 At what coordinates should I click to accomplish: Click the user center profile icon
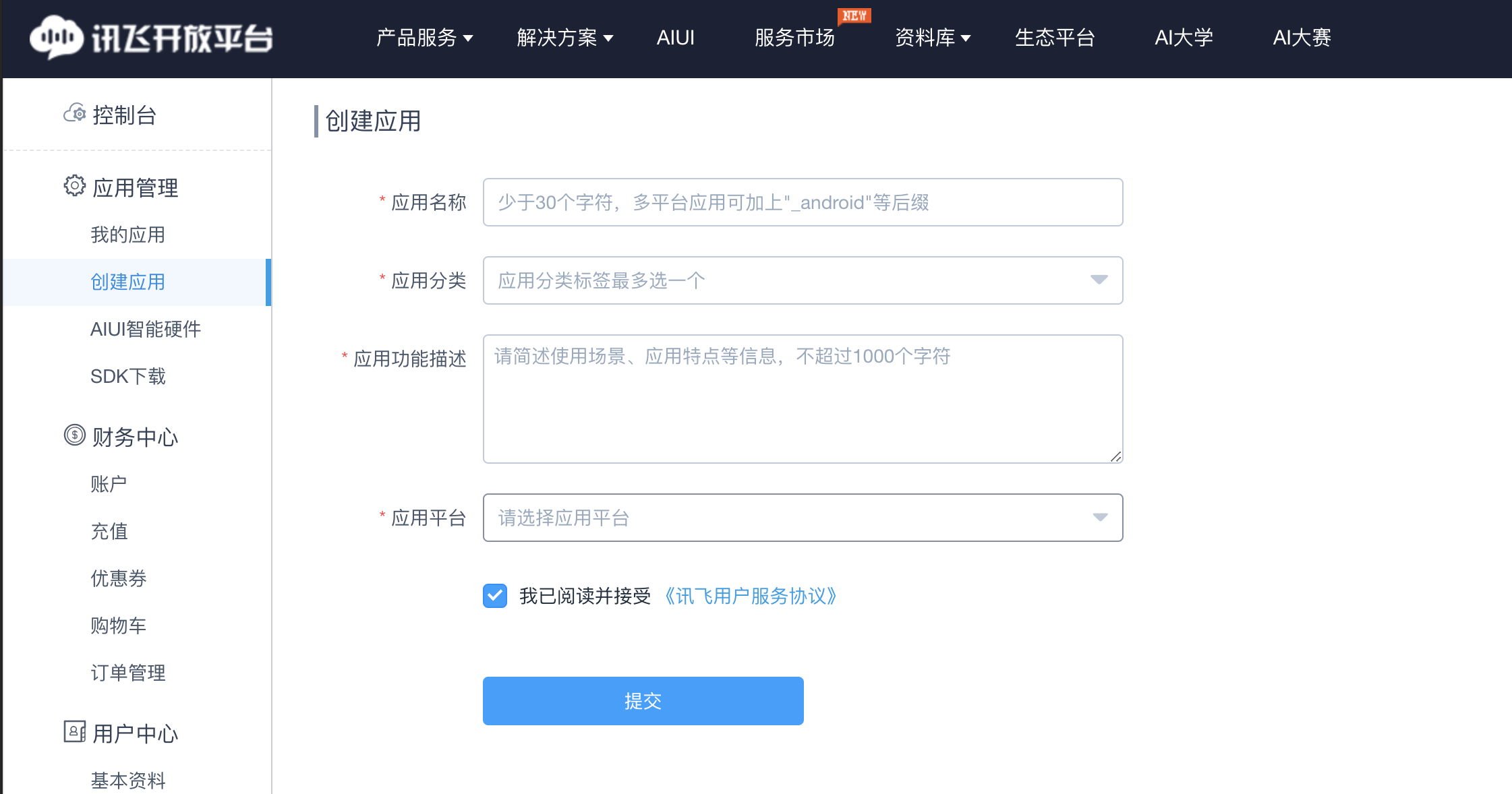[x=74, y=731]
